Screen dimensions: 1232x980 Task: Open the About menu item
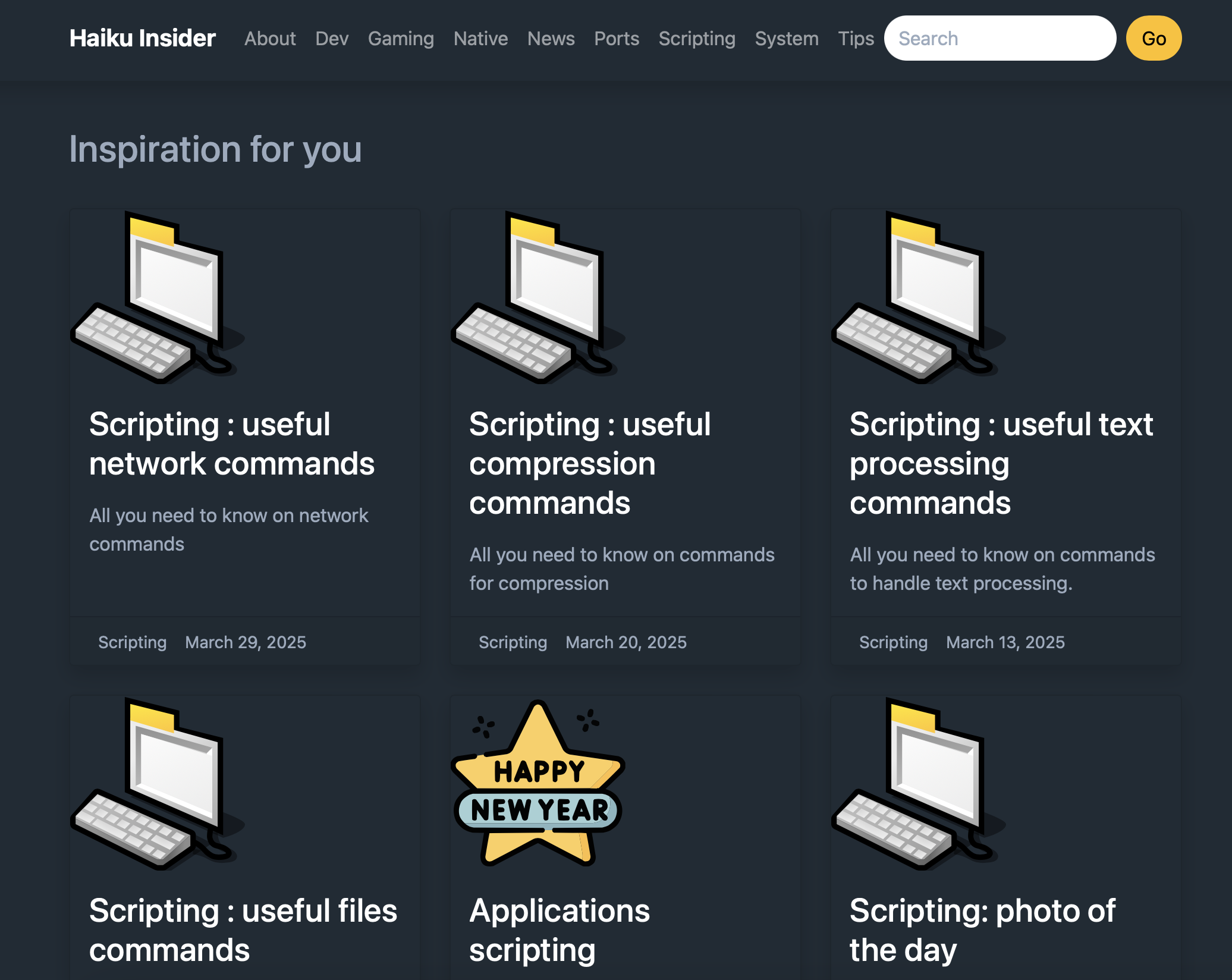pos(270,39)
